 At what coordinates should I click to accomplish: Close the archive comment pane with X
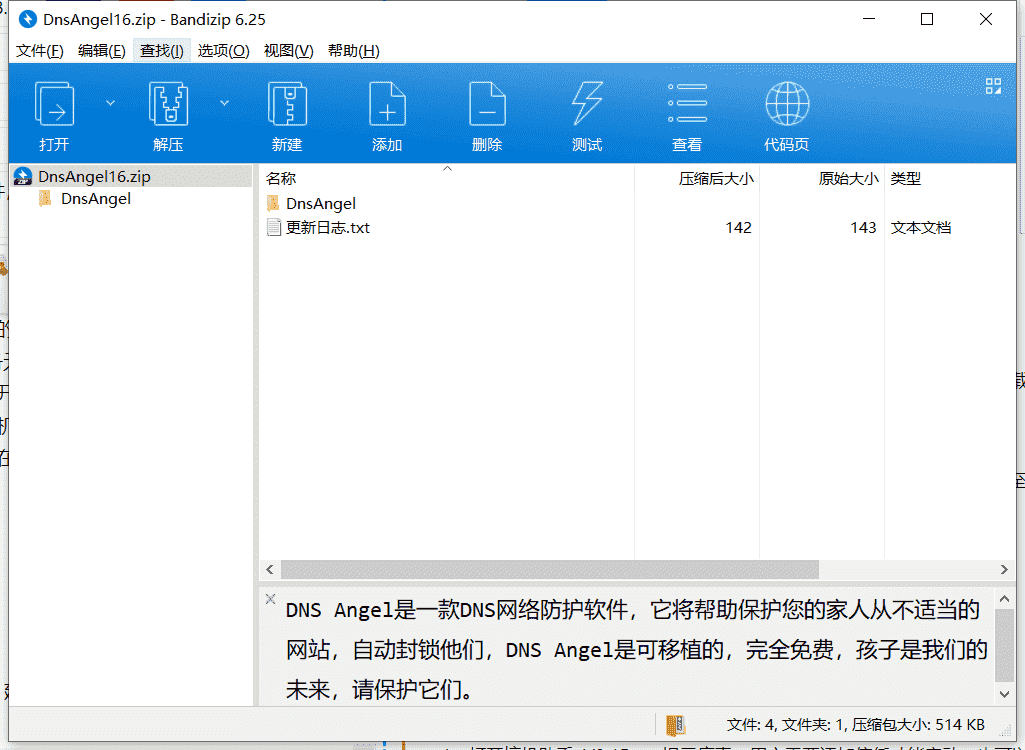pos(271,598)
